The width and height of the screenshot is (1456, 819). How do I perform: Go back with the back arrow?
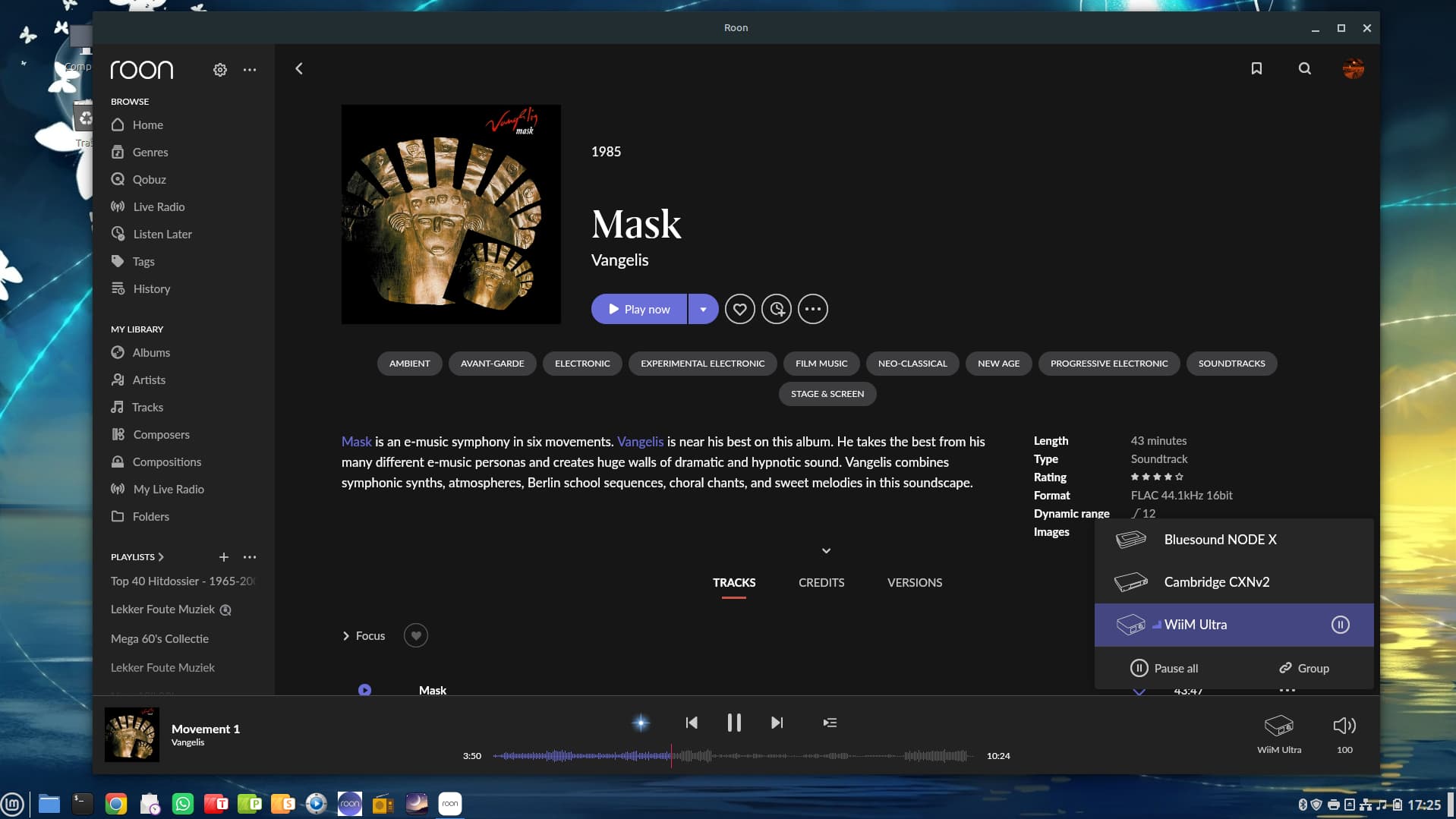[x=299, y=69]
